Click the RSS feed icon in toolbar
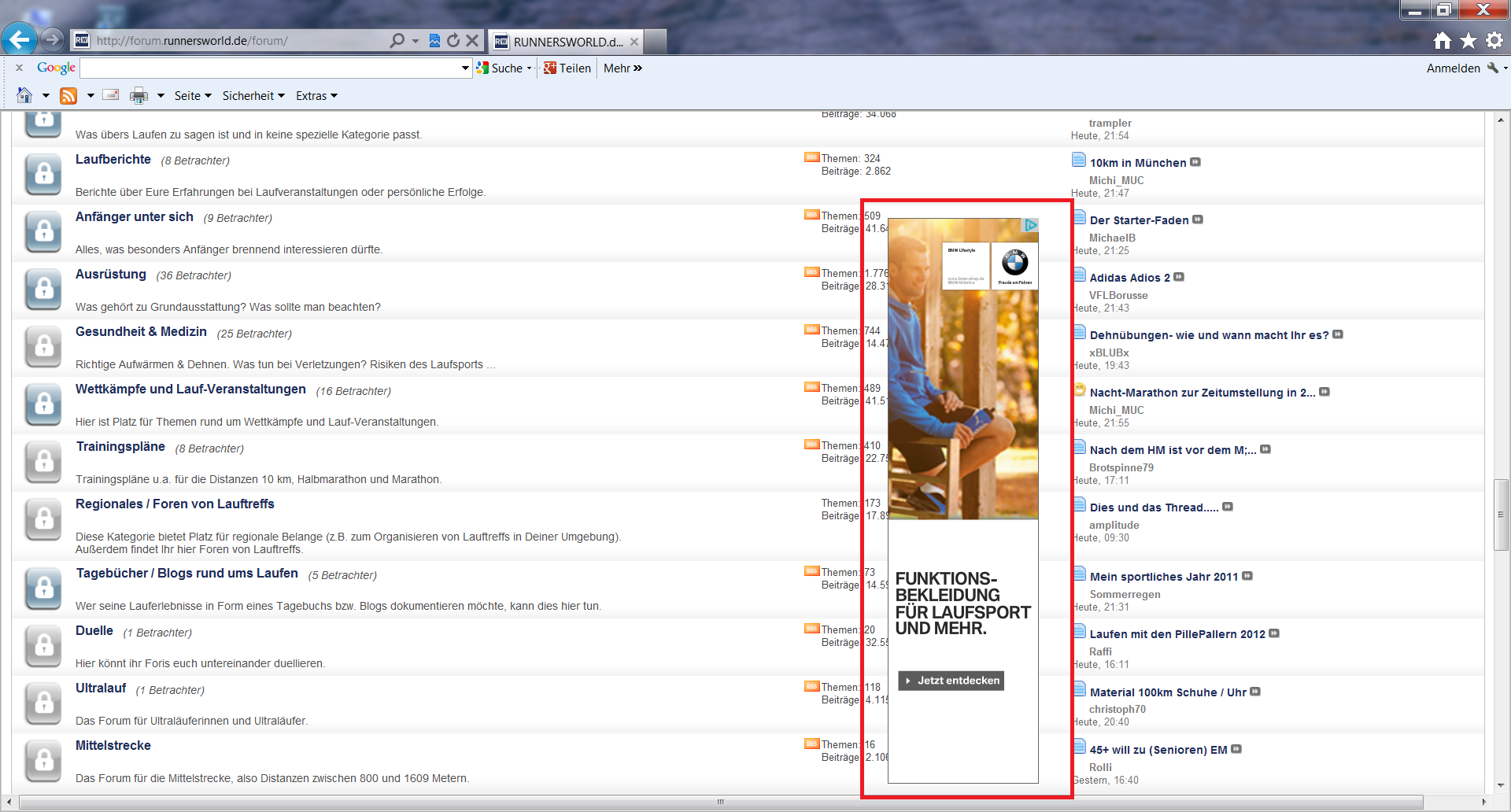The height and width of the screenshot is (812, 1511). click(x=68, y=96)
